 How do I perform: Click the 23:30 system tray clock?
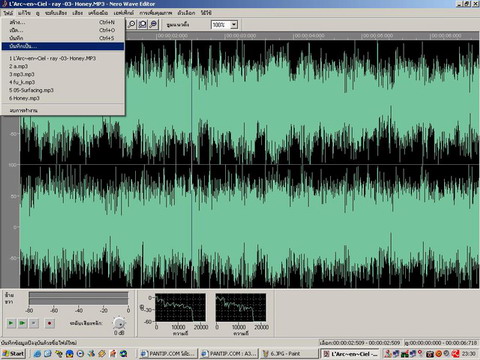pyautogui.click(x=469, y=354)
